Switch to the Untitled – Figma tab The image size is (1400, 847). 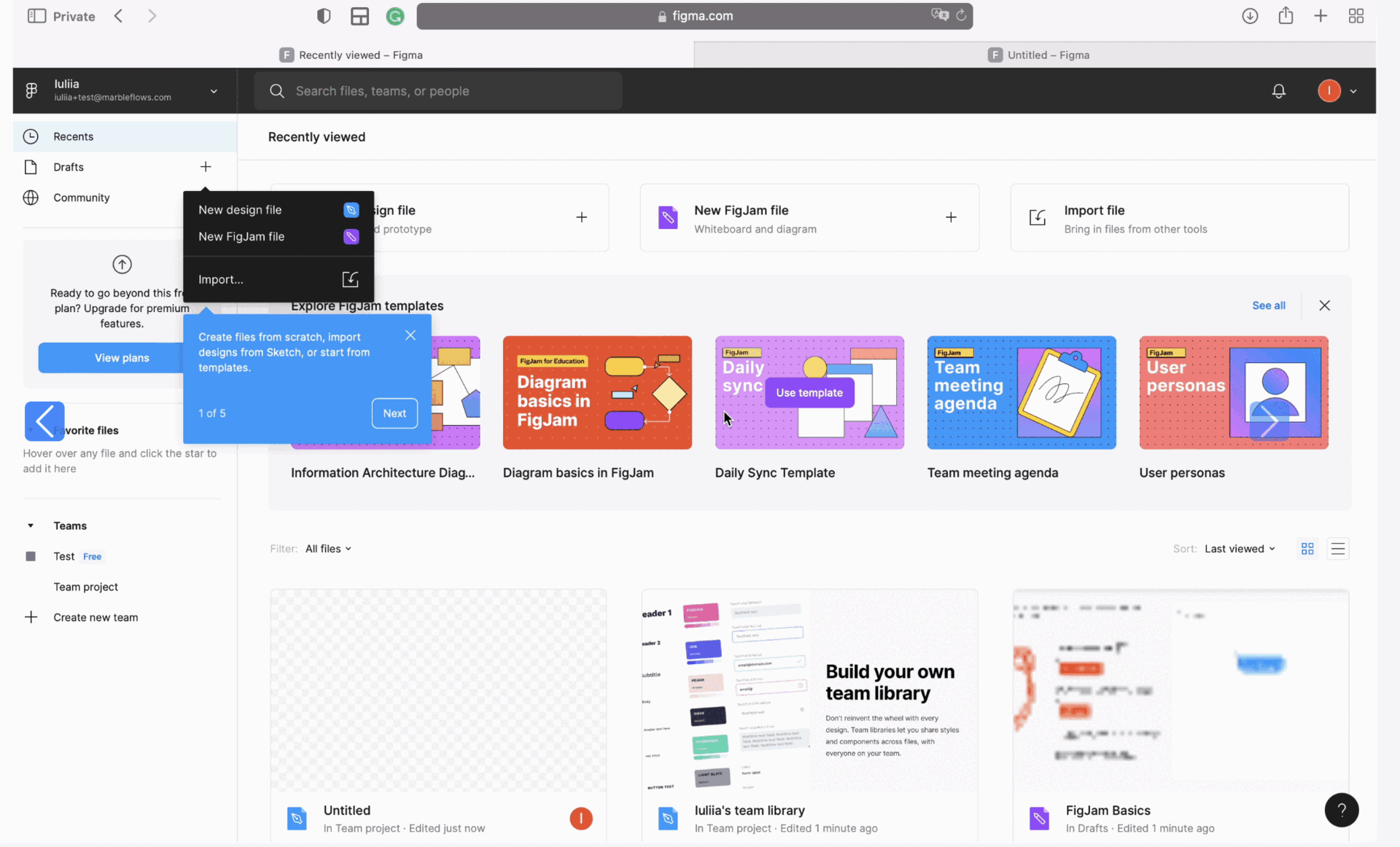(1048, 55)
